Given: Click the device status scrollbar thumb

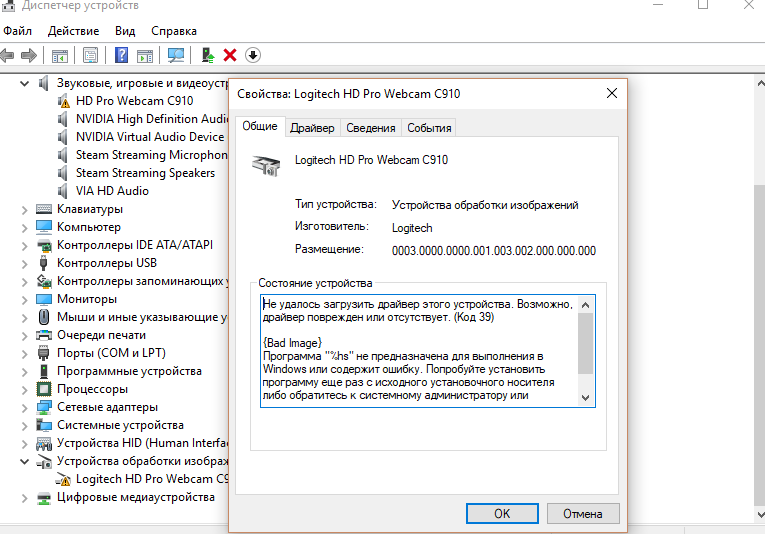Looking at the screenshot, I should point(585,344).
